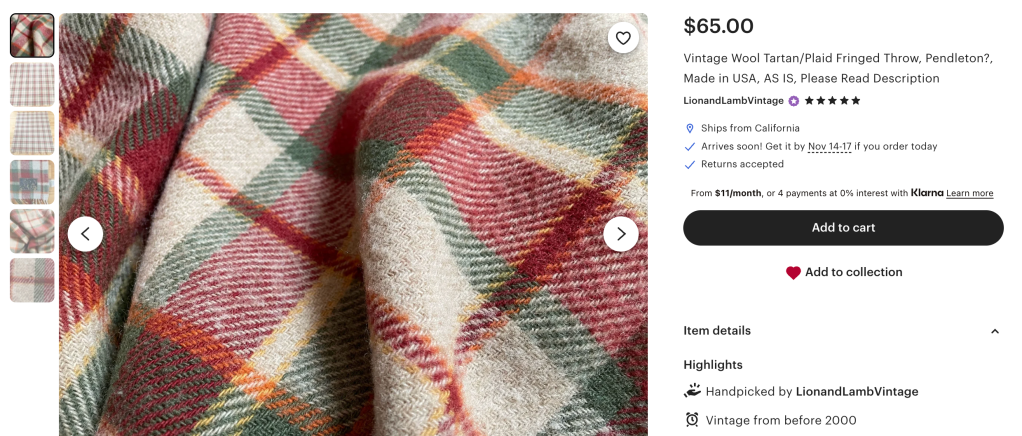The image size is (1022, 436).
Task: Click the Star Seller badge icon
Action: [x=794, y=101]
